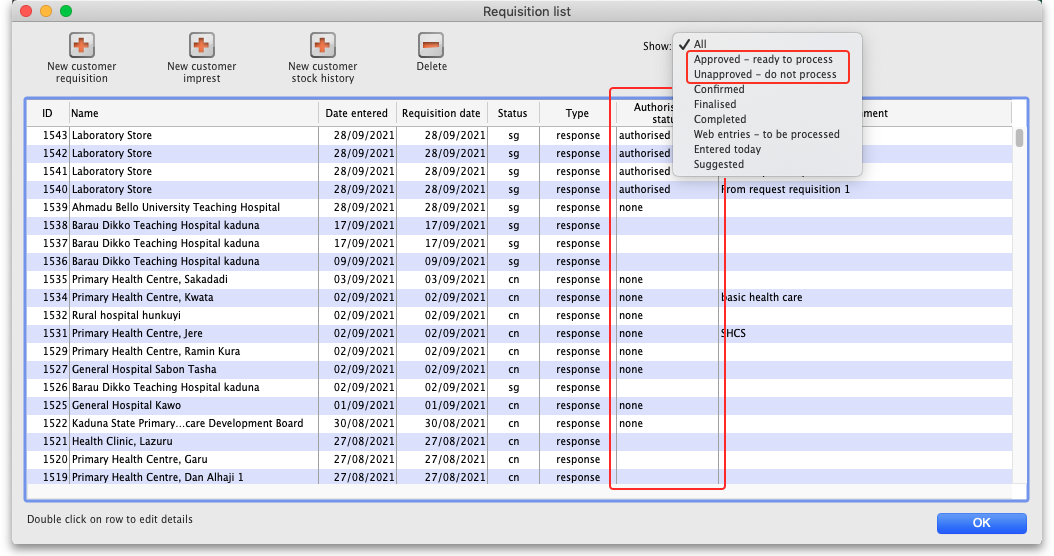Select the Suggested filter option
Viewport: 1054px width, 556px height.
pos(719,165)
